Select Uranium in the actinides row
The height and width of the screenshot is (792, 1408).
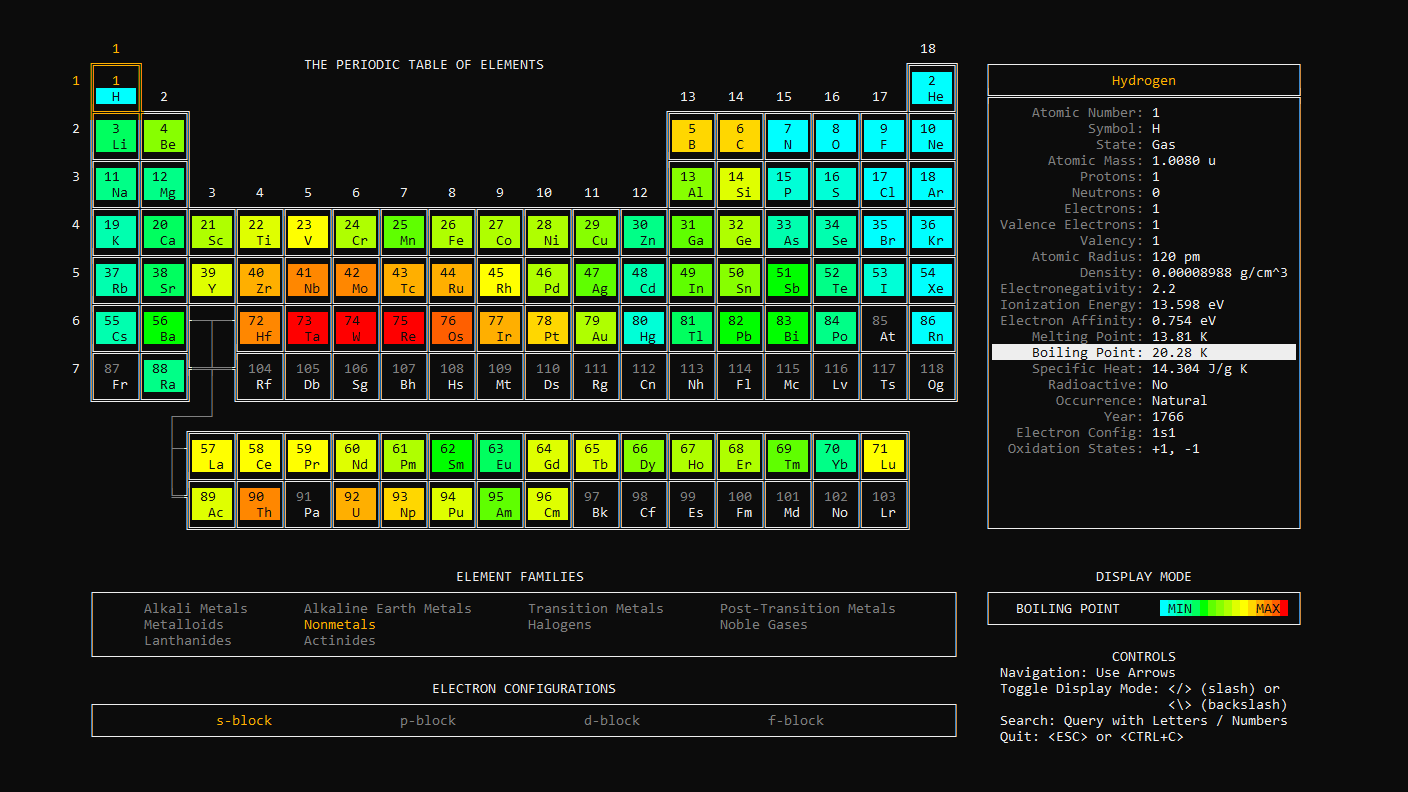(356, 502)
